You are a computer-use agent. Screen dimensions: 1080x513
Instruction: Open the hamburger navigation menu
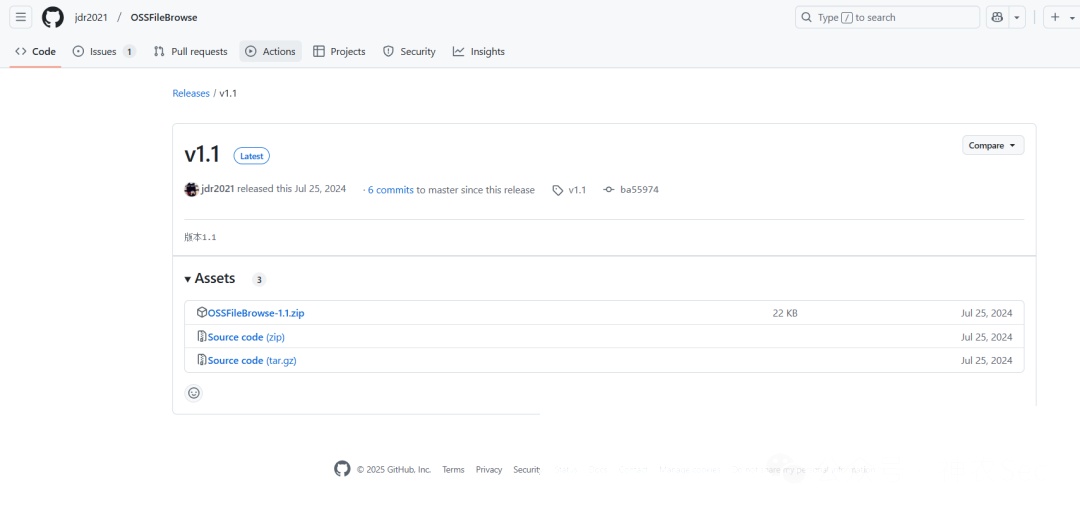[21, 17]
